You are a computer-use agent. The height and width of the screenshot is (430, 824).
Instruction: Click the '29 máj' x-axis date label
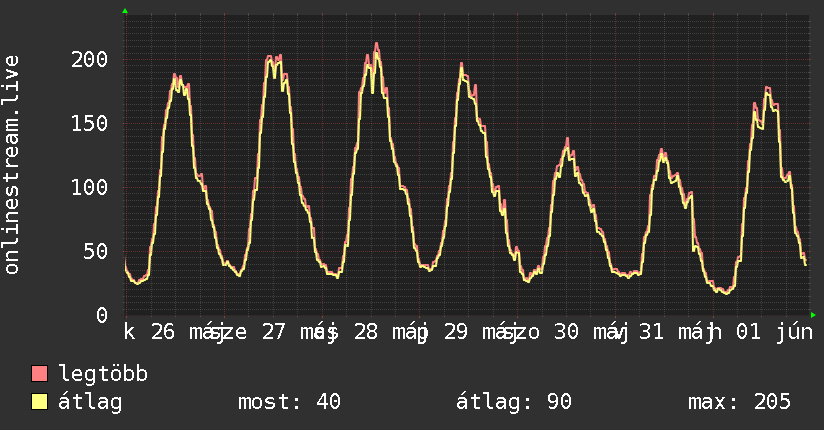pyautogui.click(x=481, y=332)
